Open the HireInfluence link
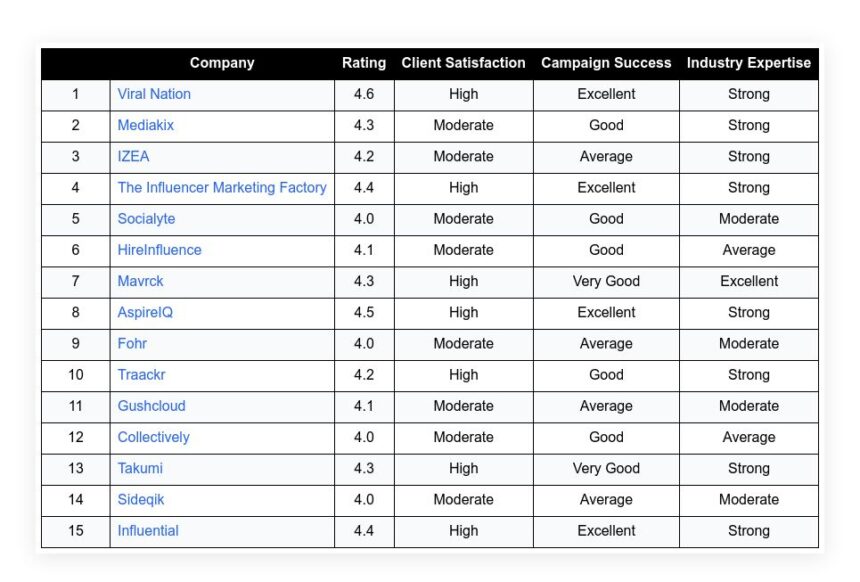Image resolution: width=860 pixels, height=582 pixels. [160, 250]
